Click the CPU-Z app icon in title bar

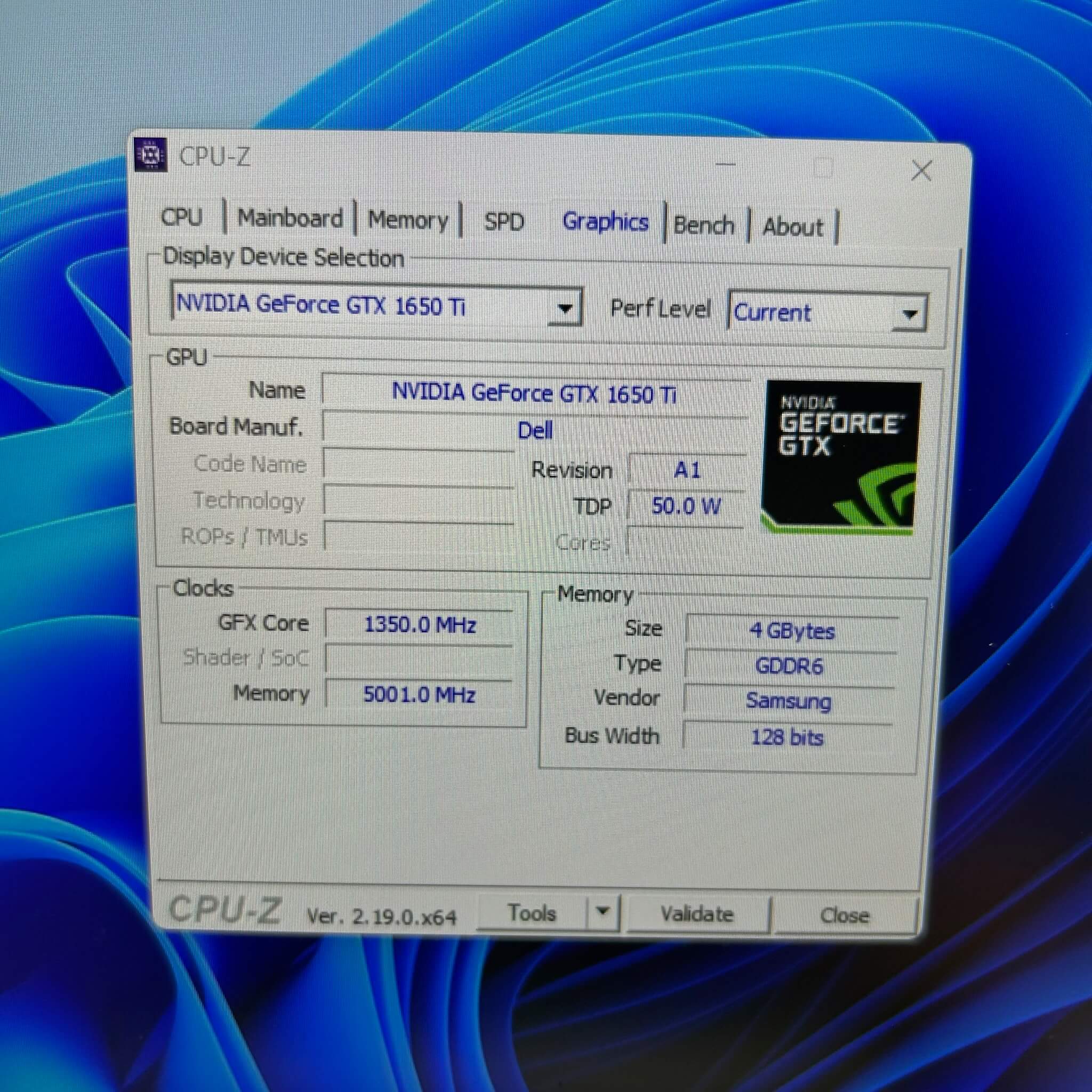point(151,154)
